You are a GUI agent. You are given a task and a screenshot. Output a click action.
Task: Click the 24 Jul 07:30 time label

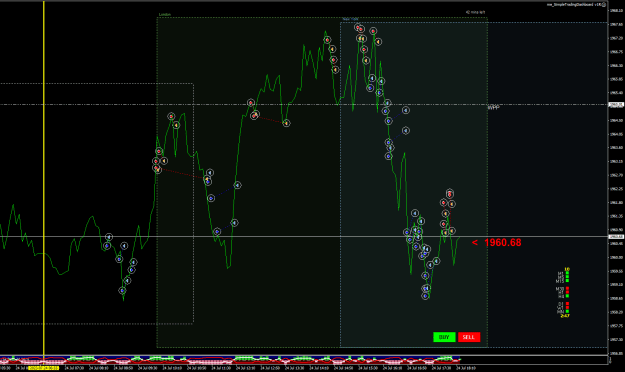74,368
